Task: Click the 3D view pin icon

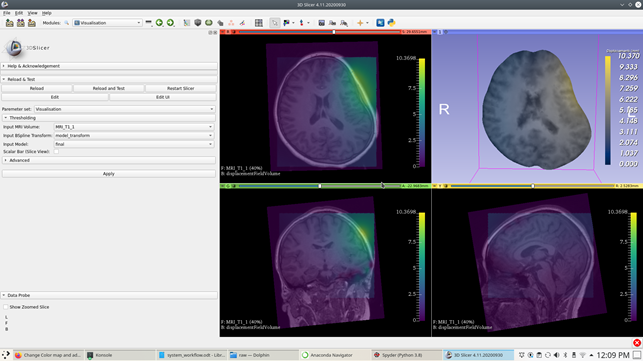Action: click(x=435, y=32)
